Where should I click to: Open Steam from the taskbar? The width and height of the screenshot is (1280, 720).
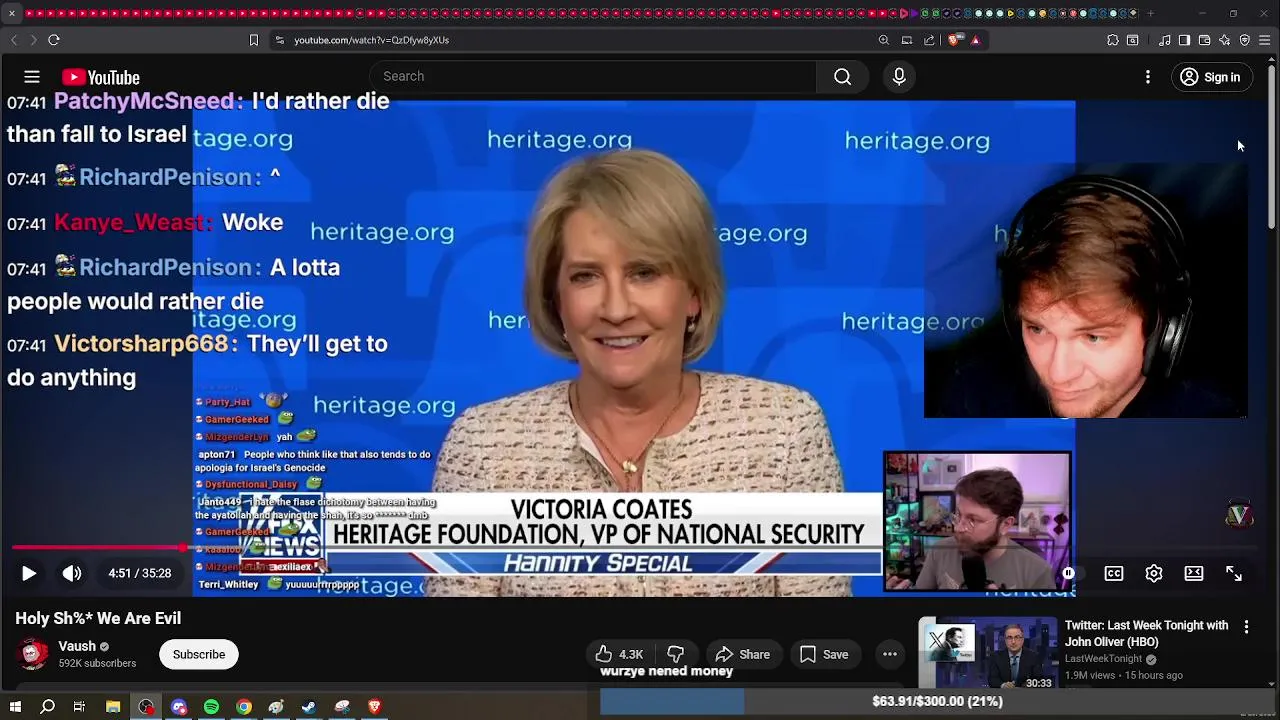click(x=309, y=707)
